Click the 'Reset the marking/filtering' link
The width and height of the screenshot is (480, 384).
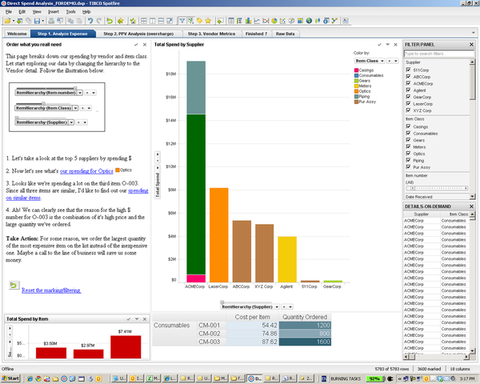pos(51,290)
